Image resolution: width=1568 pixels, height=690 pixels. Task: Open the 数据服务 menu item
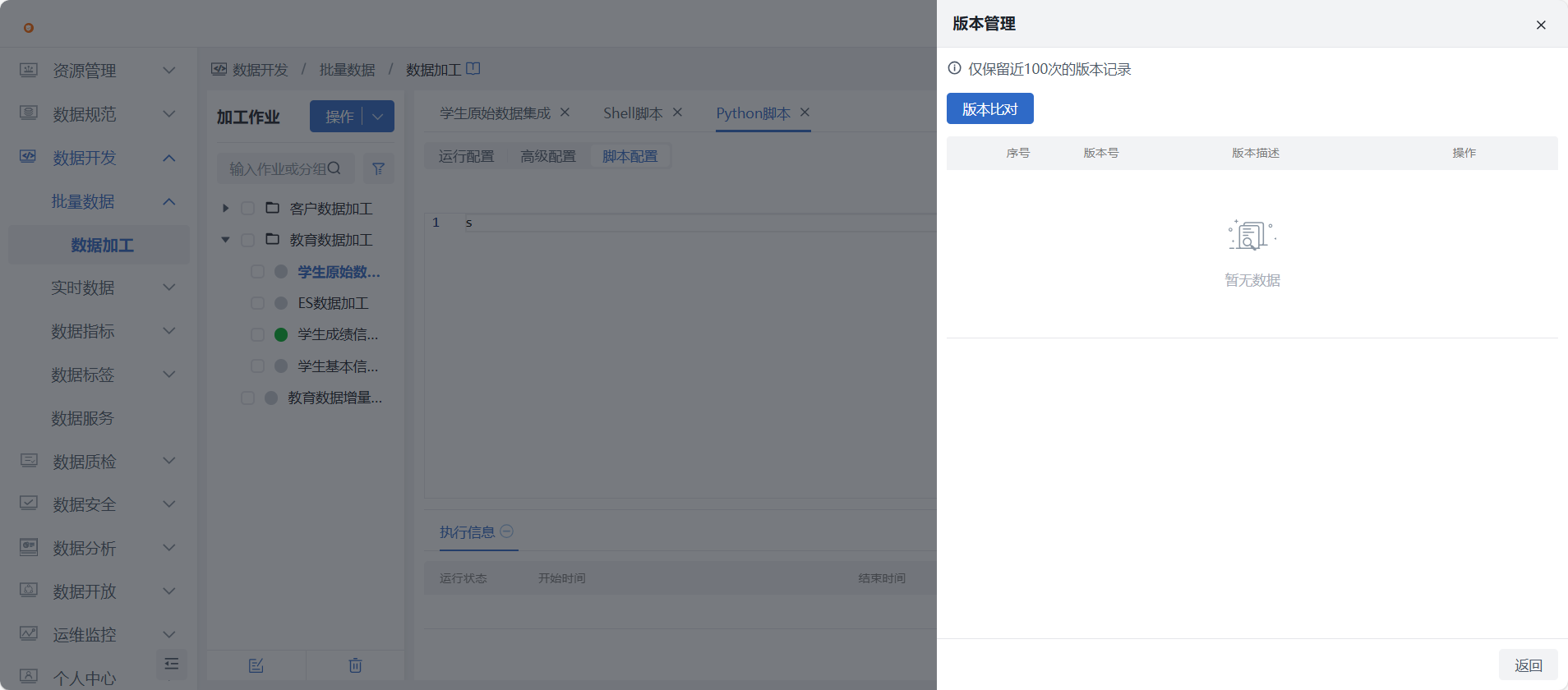click(83, 418)
